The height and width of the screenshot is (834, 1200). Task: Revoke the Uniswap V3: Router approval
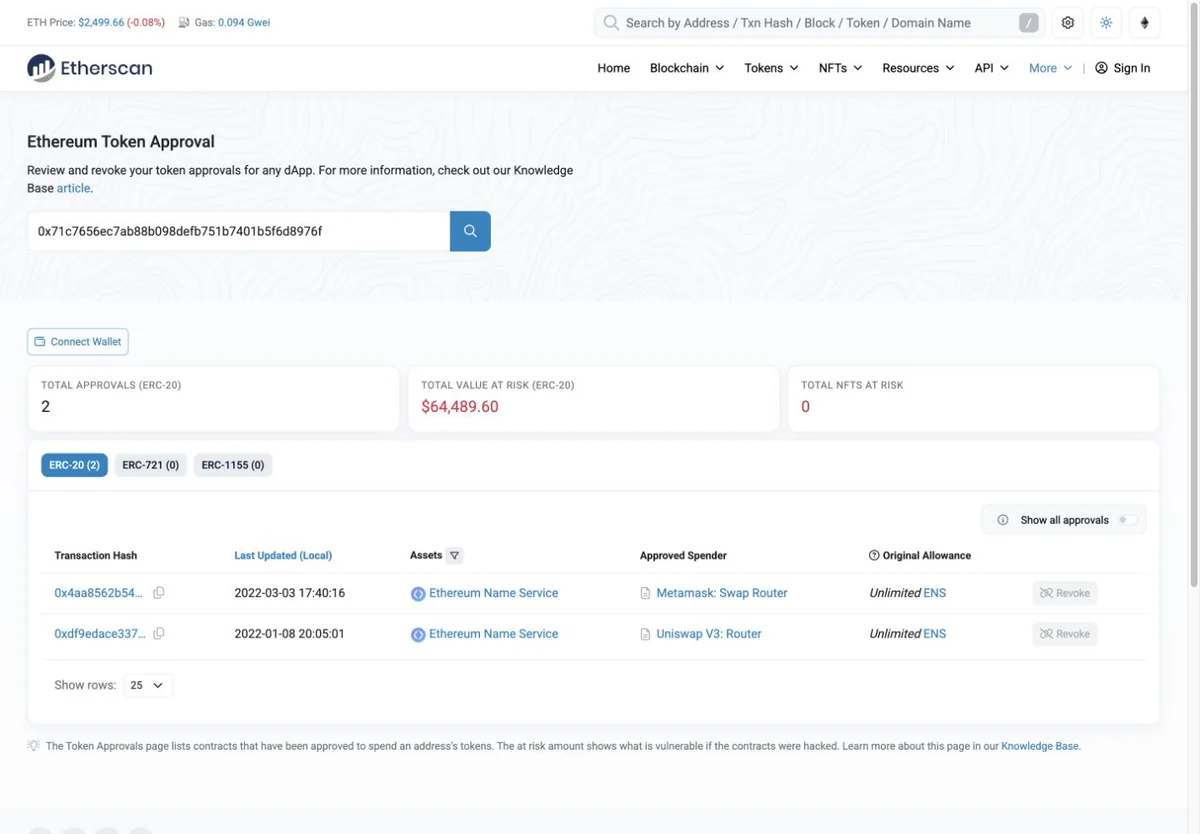1065,634
